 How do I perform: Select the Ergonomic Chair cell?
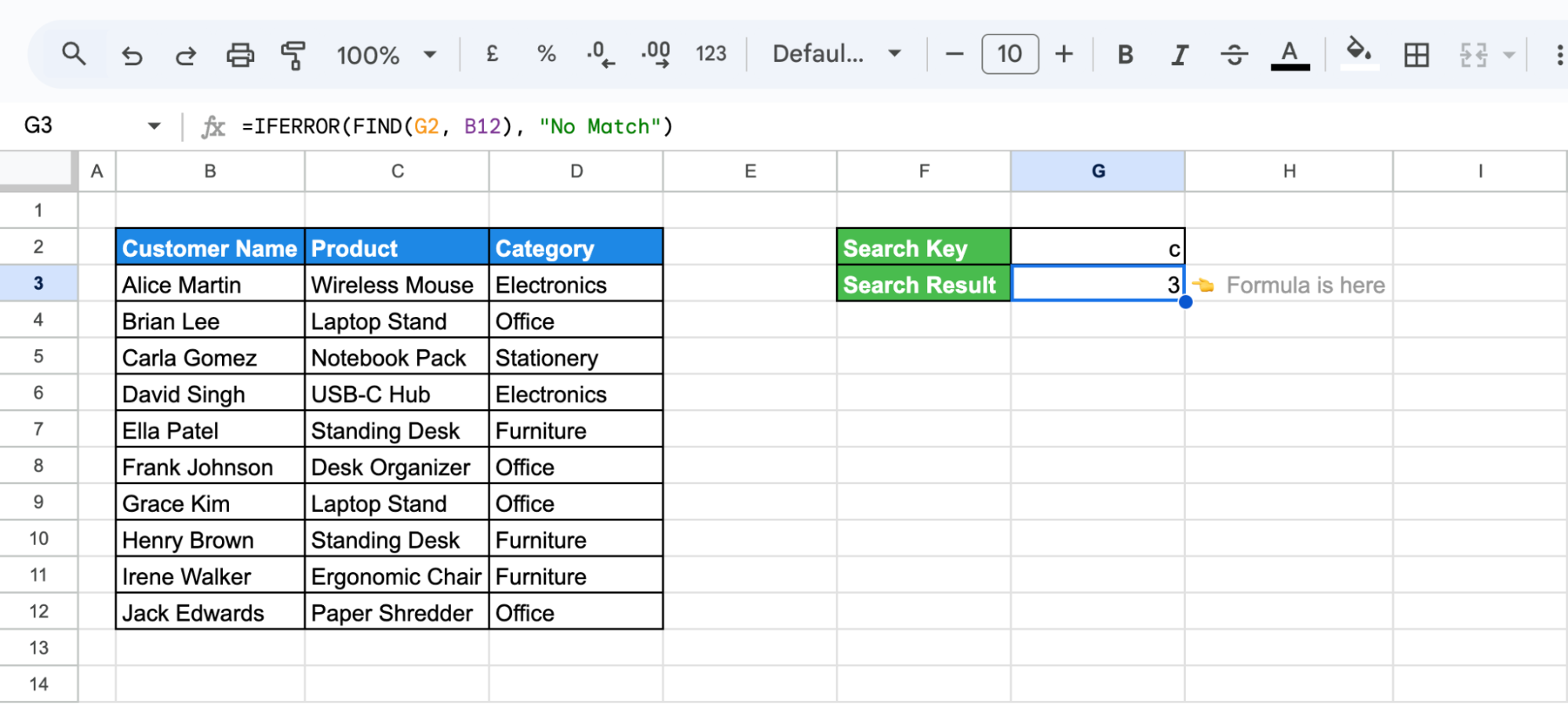(397, 576)
